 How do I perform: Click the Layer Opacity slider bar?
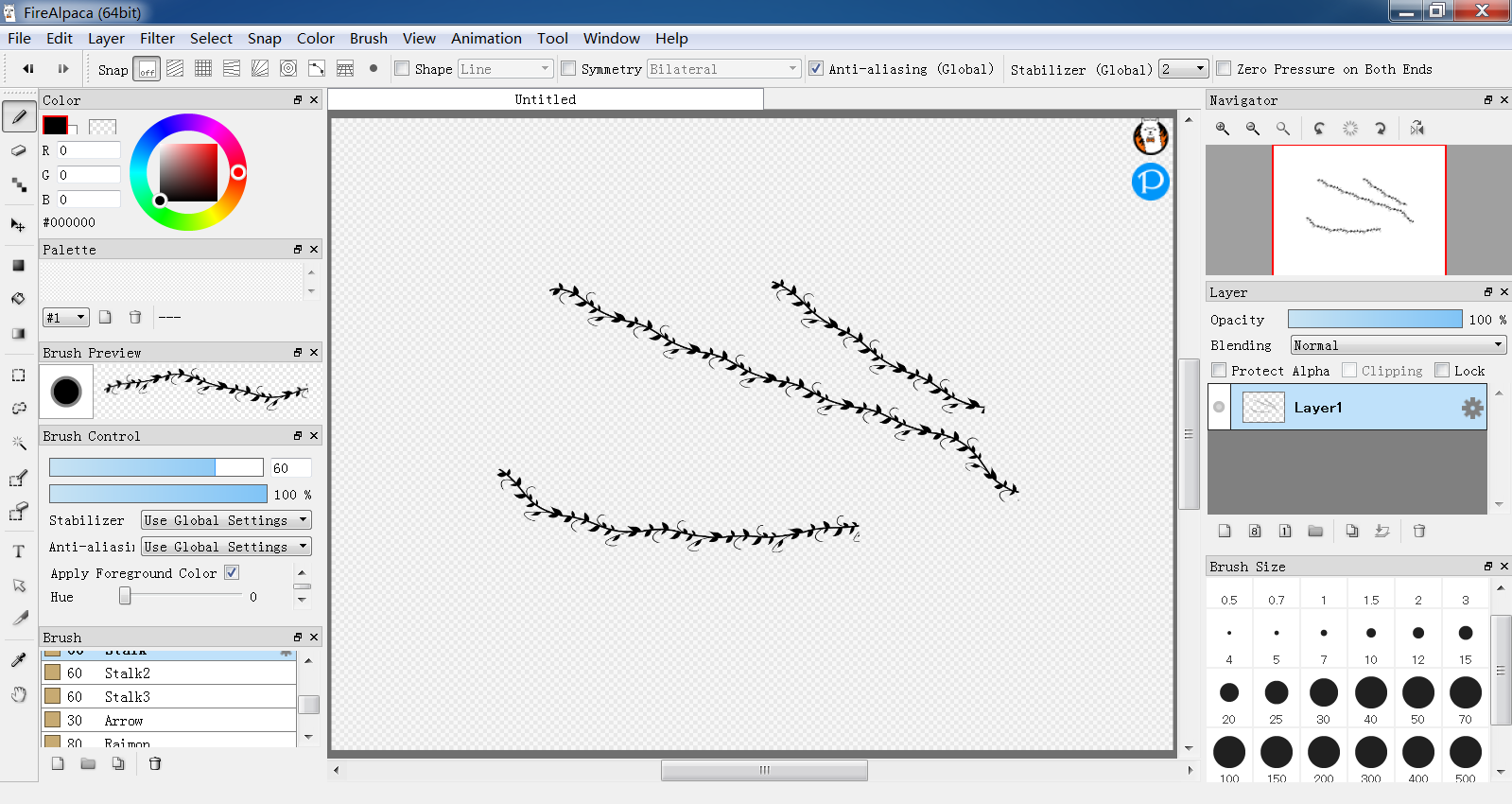point(1374,320)
